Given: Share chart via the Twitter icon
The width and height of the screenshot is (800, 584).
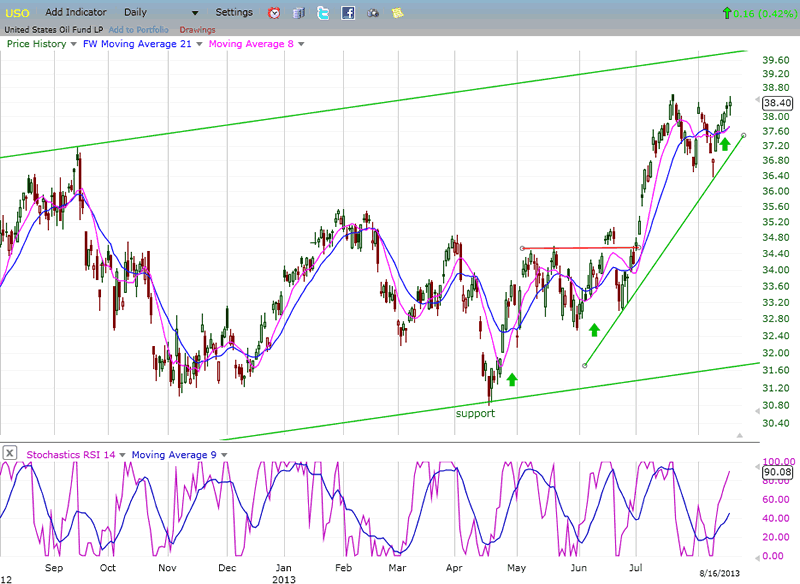Looking at the screenshot, I should tap(324, 13).
